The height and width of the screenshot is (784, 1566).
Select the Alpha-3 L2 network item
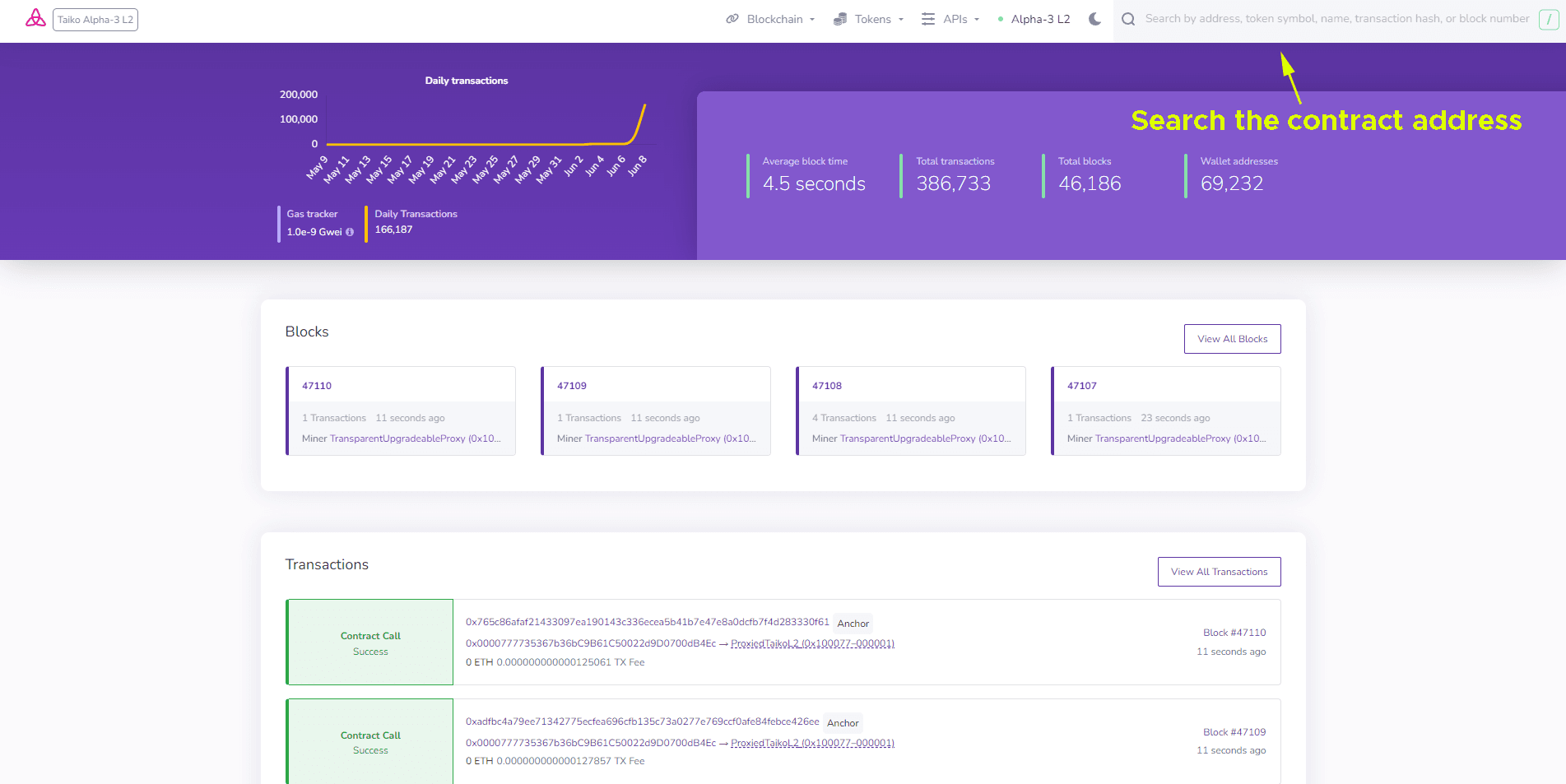point(1034,19)
